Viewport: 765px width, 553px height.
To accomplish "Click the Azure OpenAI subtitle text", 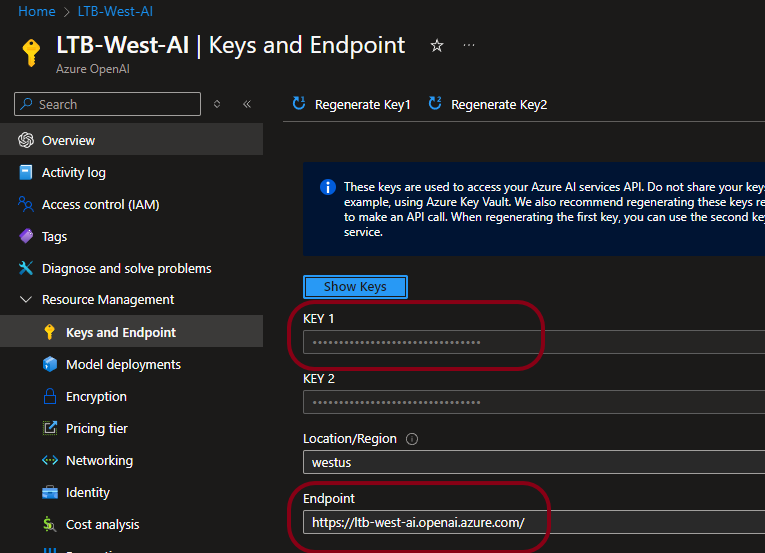I will coord(93,69).
